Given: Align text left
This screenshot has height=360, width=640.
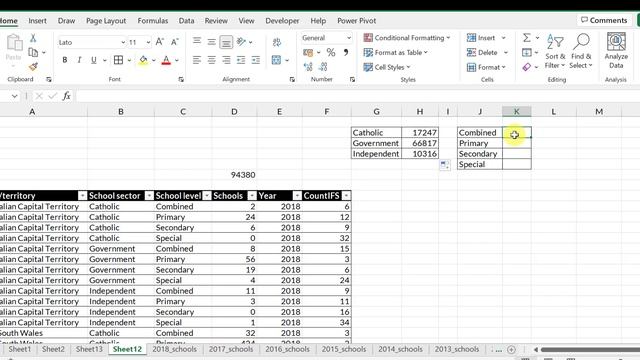Looking at the screenshot, I should (197, 60).
